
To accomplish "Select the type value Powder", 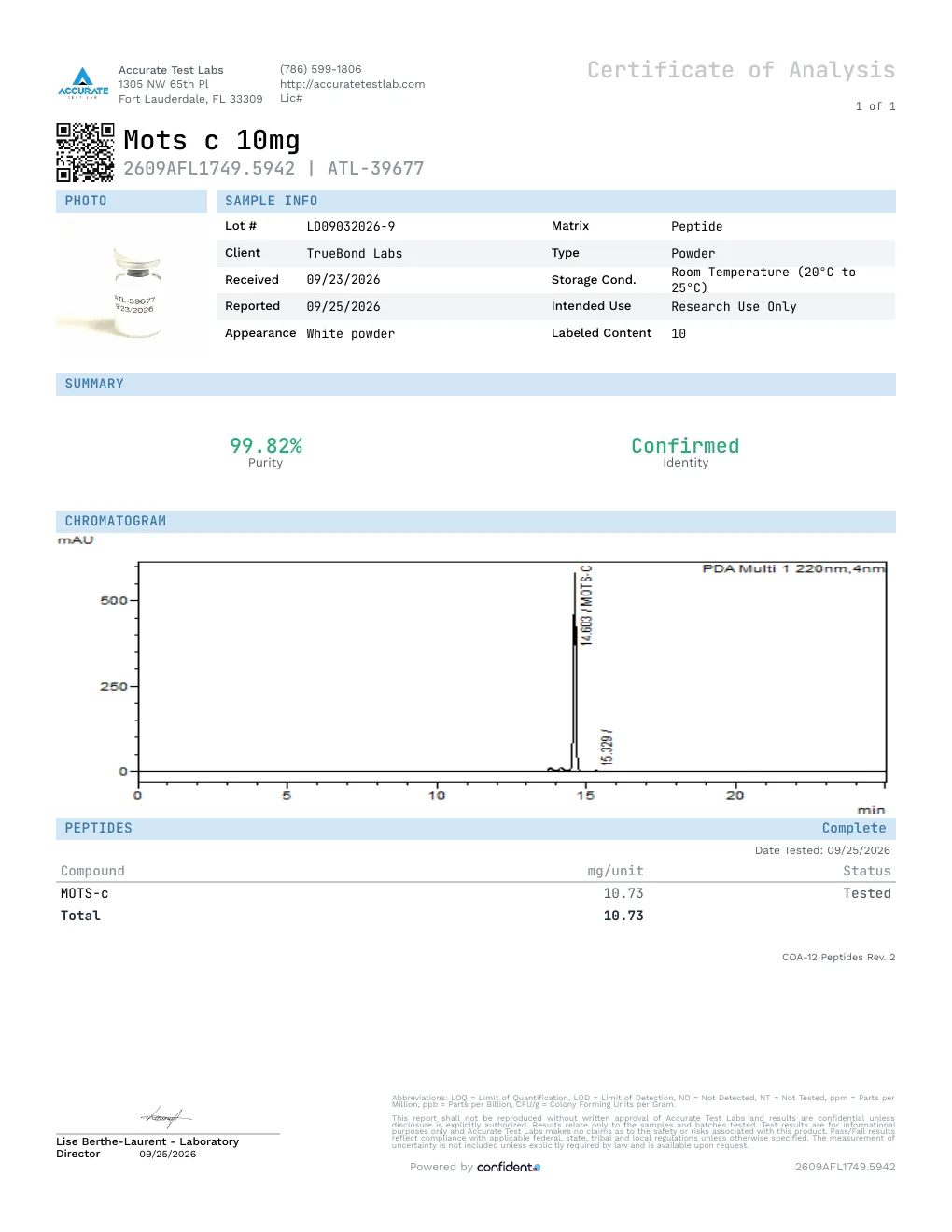I will (693, 254).
